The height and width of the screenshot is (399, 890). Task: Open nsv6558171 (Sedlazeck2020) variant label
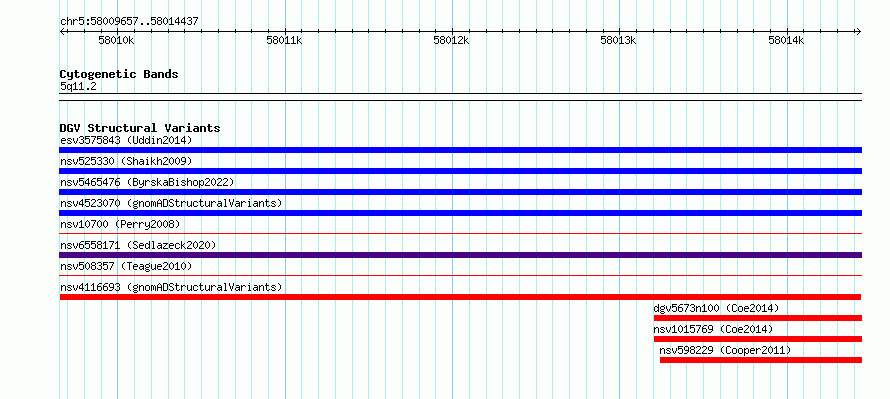point(138,245)
